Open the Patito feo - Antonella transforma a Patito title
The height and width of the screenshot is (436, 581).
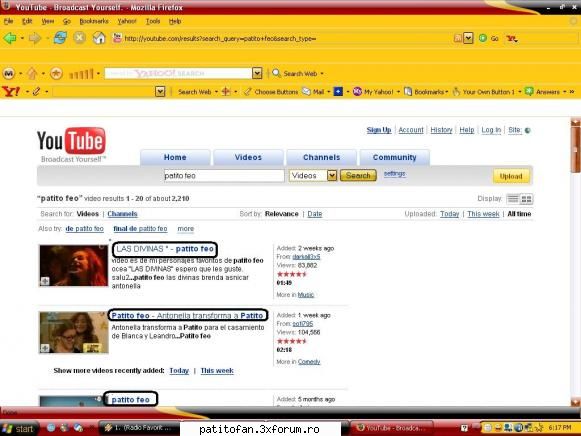(x=187, y=316)
